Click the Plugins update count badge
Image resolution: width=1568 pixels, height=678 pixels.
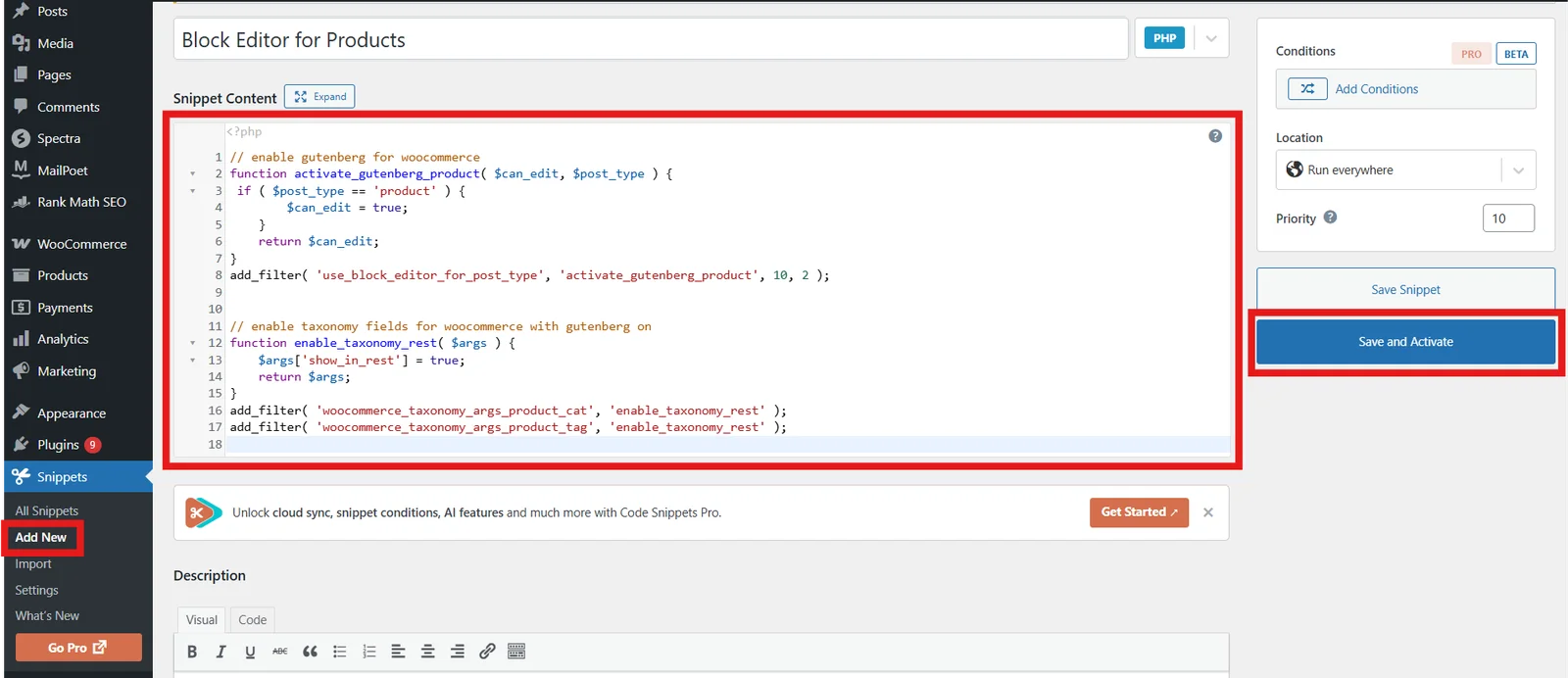click(x=93, y=445)
